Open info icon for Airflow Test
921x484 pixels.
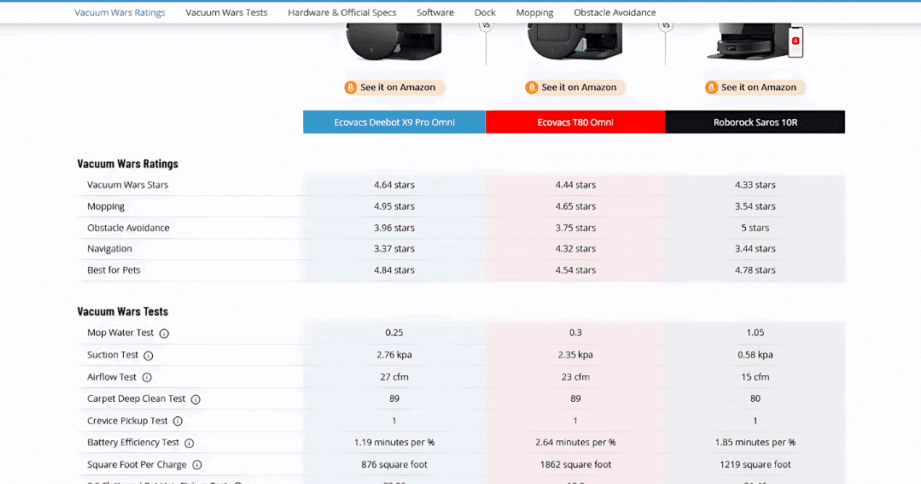coord(147,378)
